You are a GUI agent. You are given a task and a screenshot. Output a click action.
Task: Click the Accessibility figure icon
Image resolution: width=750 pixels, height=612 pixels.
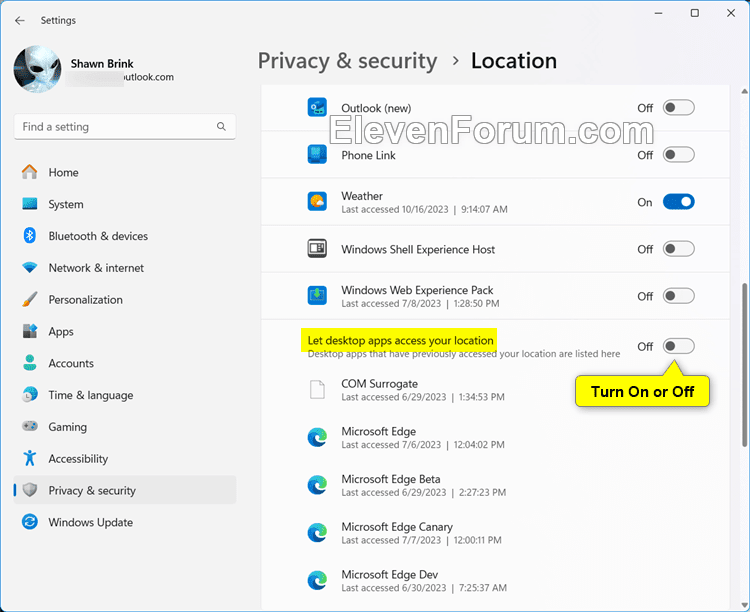coord(30,458)
